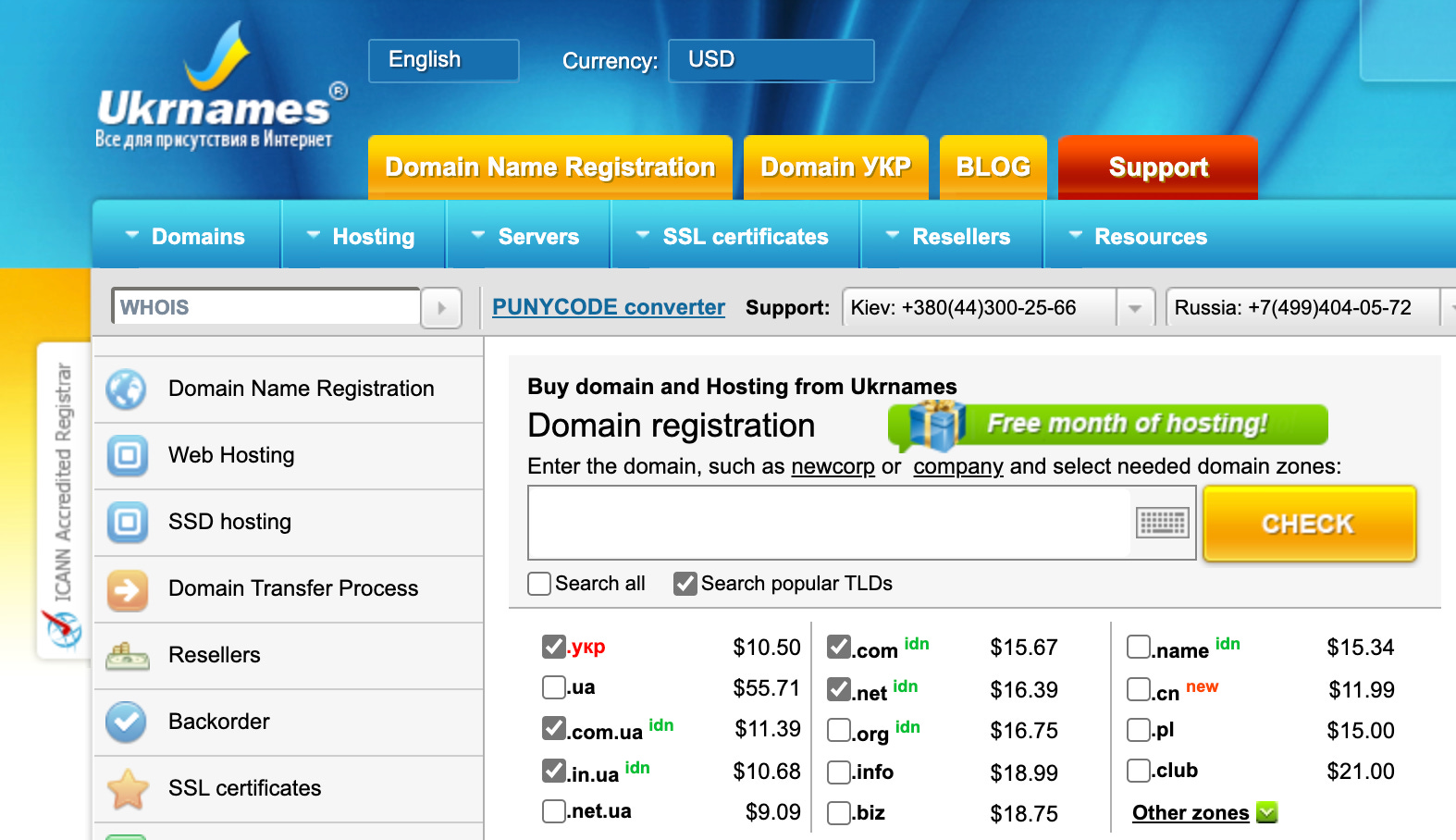The image size is (1456, 840).
Task: Open the BLOG tab
Action: tap(993, 167)
